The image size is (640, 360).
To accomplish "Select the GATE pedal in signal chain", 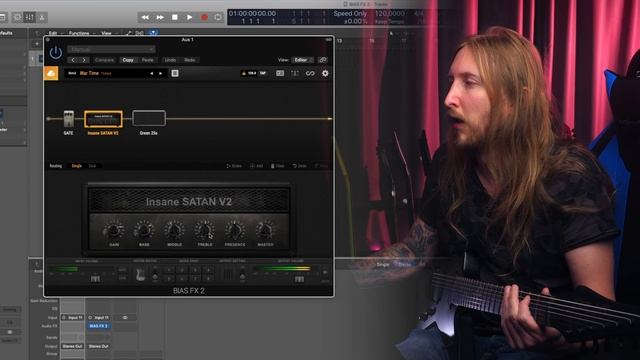I will pyautogui.click(x=69, y=119).
